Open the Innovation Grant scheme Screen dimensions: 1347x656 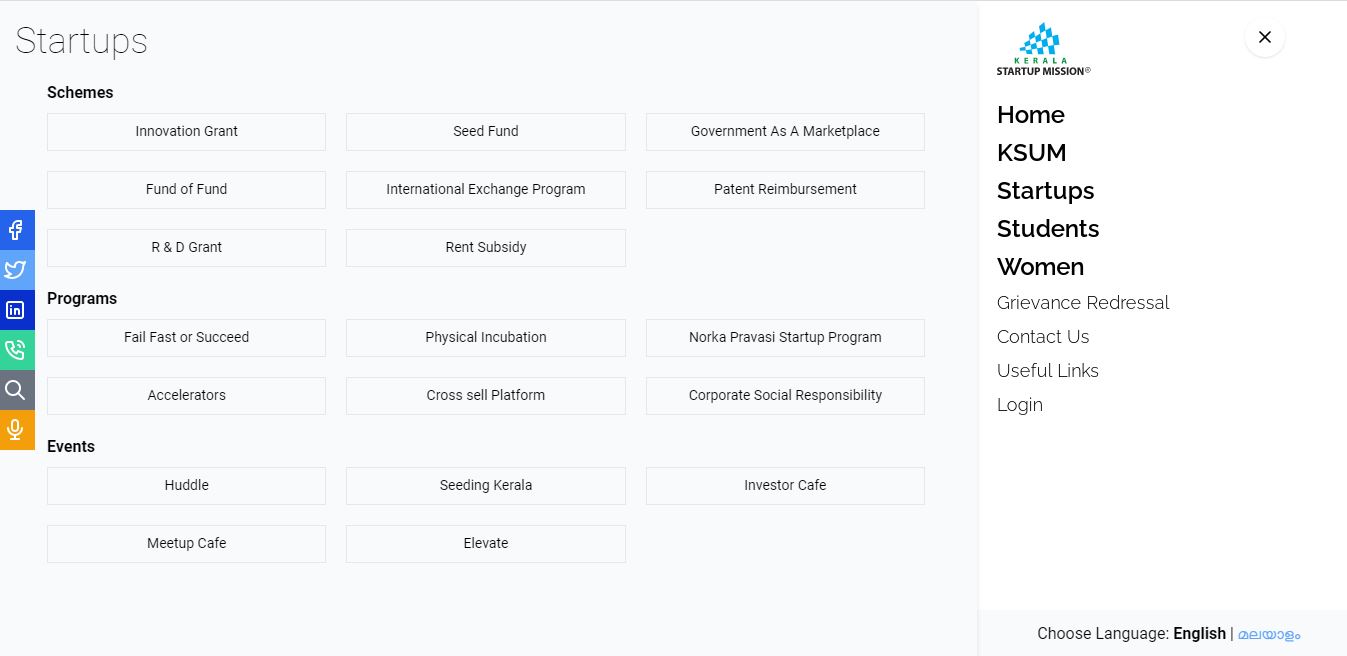point(186,132)
